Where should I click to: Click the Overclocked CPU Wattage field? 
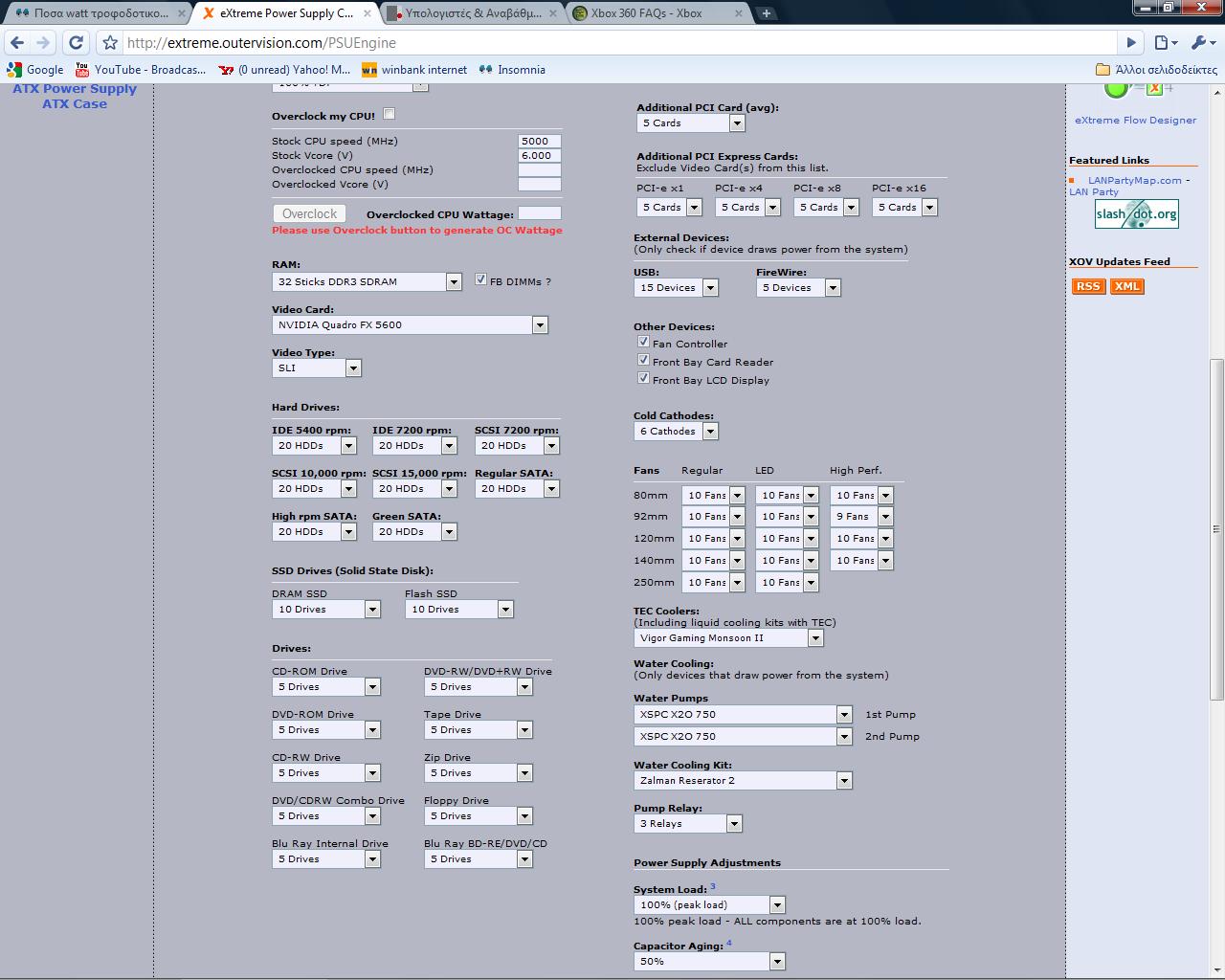pyautogui.click(x=540, y=213)
